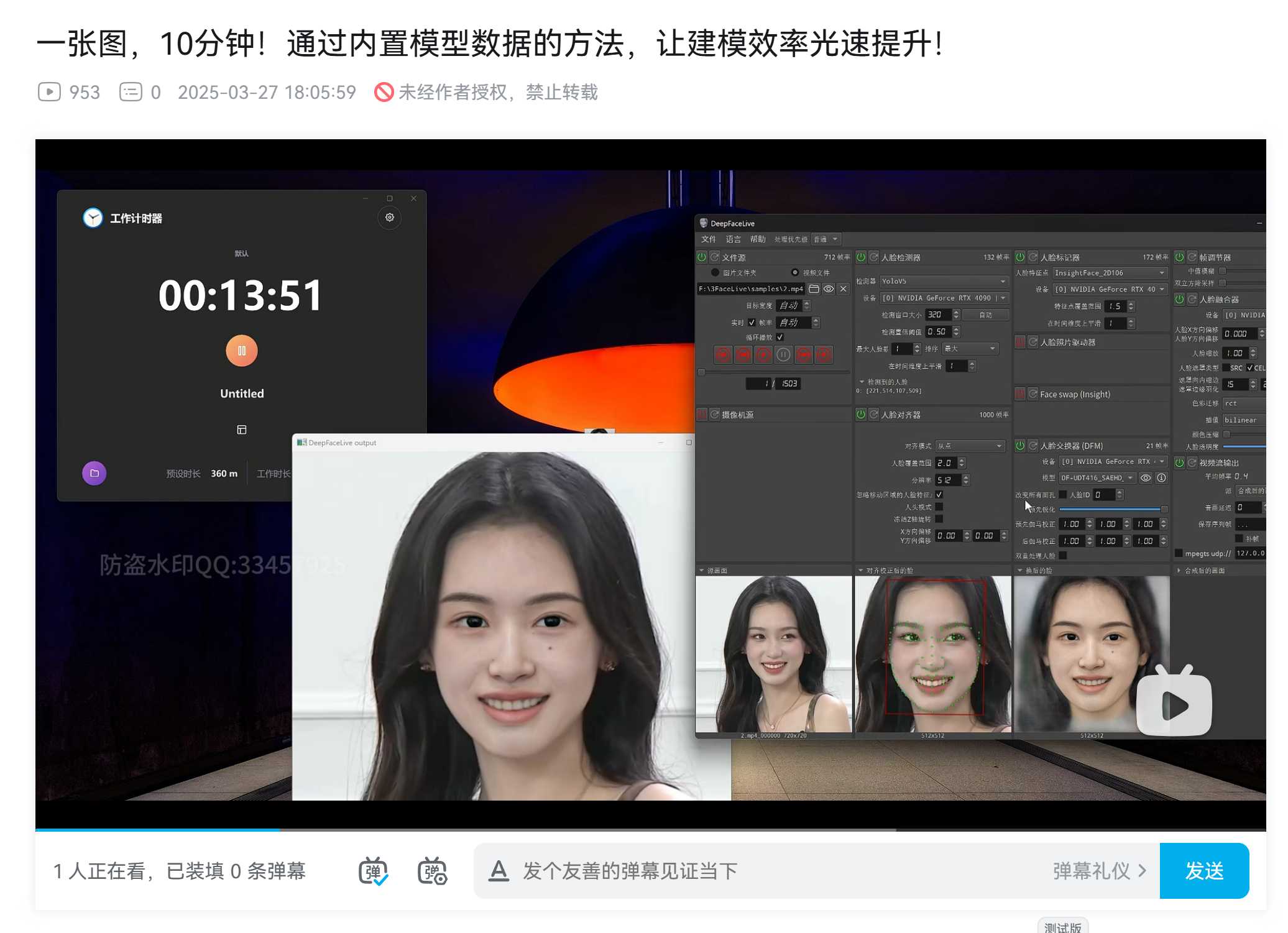Click the eye icon beside file path

[829, 288]
